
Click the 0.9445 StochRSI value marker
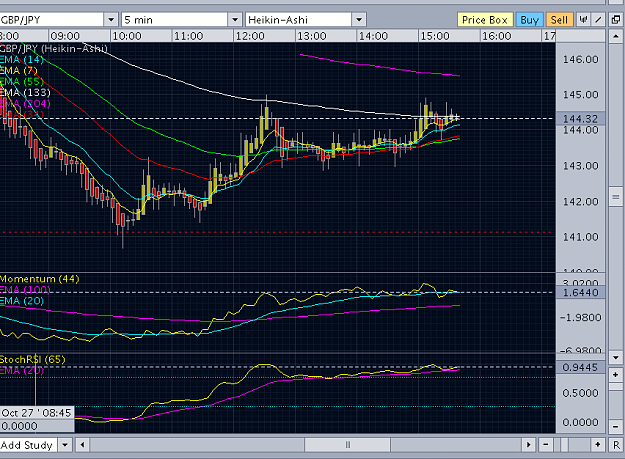[580, 367]
